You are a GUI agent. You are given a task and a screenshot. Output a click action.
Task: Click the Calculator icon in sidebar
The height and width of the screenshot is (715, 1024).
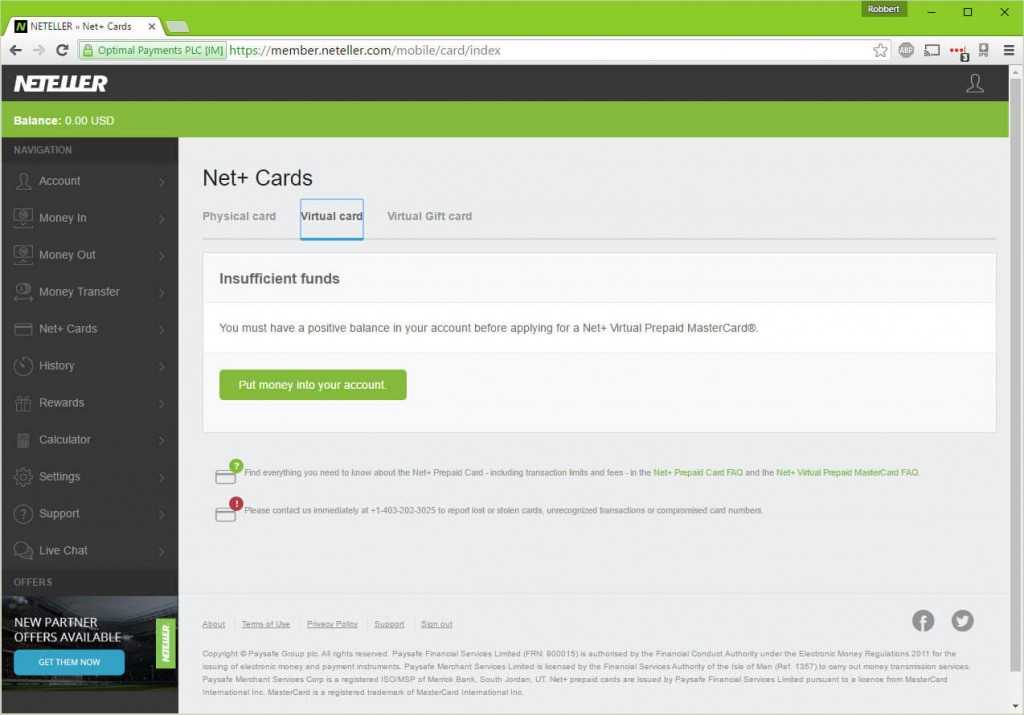click(22, 440)
